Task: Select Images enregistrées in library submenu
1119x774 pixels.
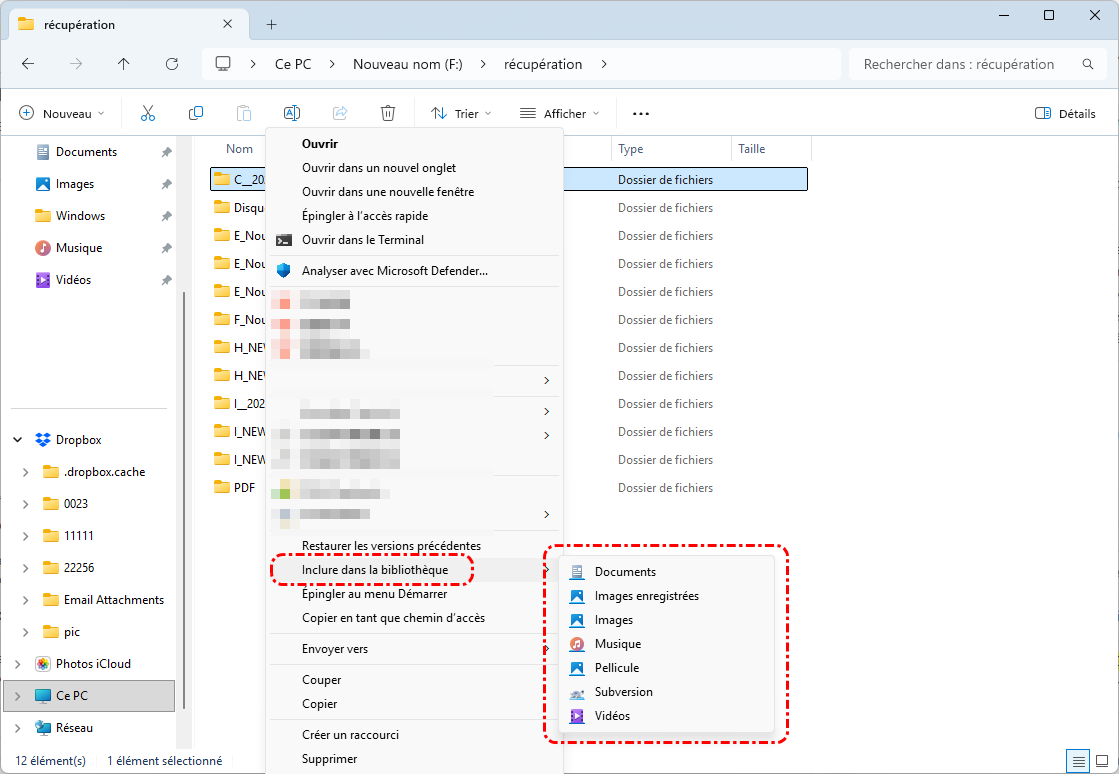Action: [646, 596]
